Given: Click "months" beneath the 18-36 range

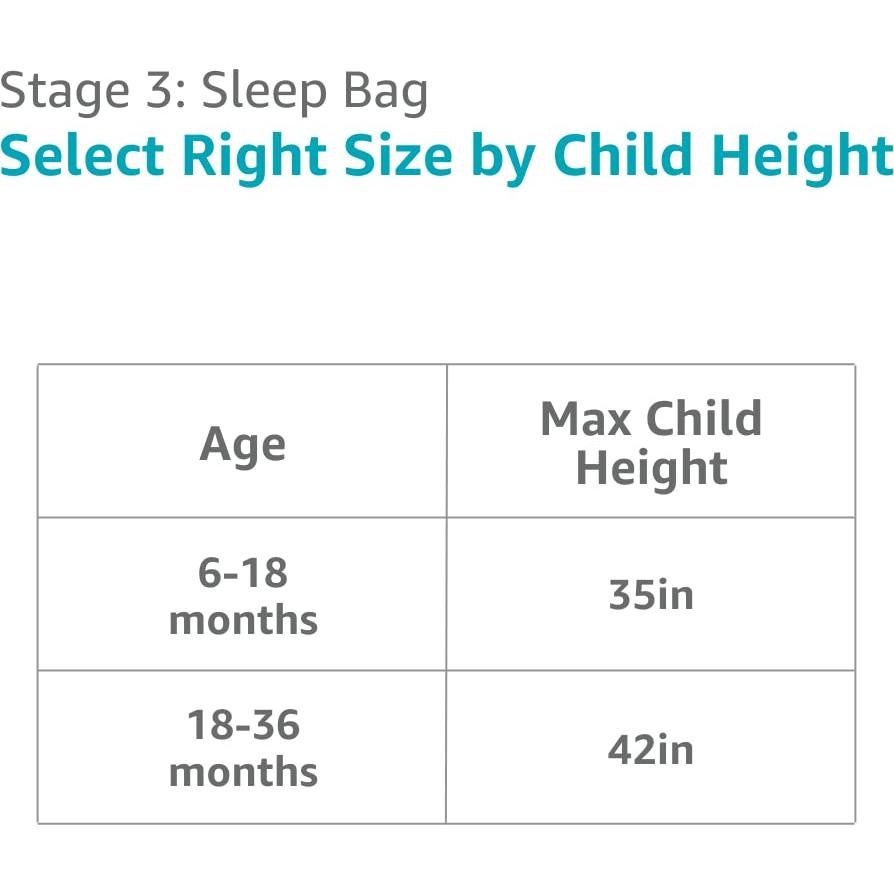Looking at the screenshot, I should point(243,772).
